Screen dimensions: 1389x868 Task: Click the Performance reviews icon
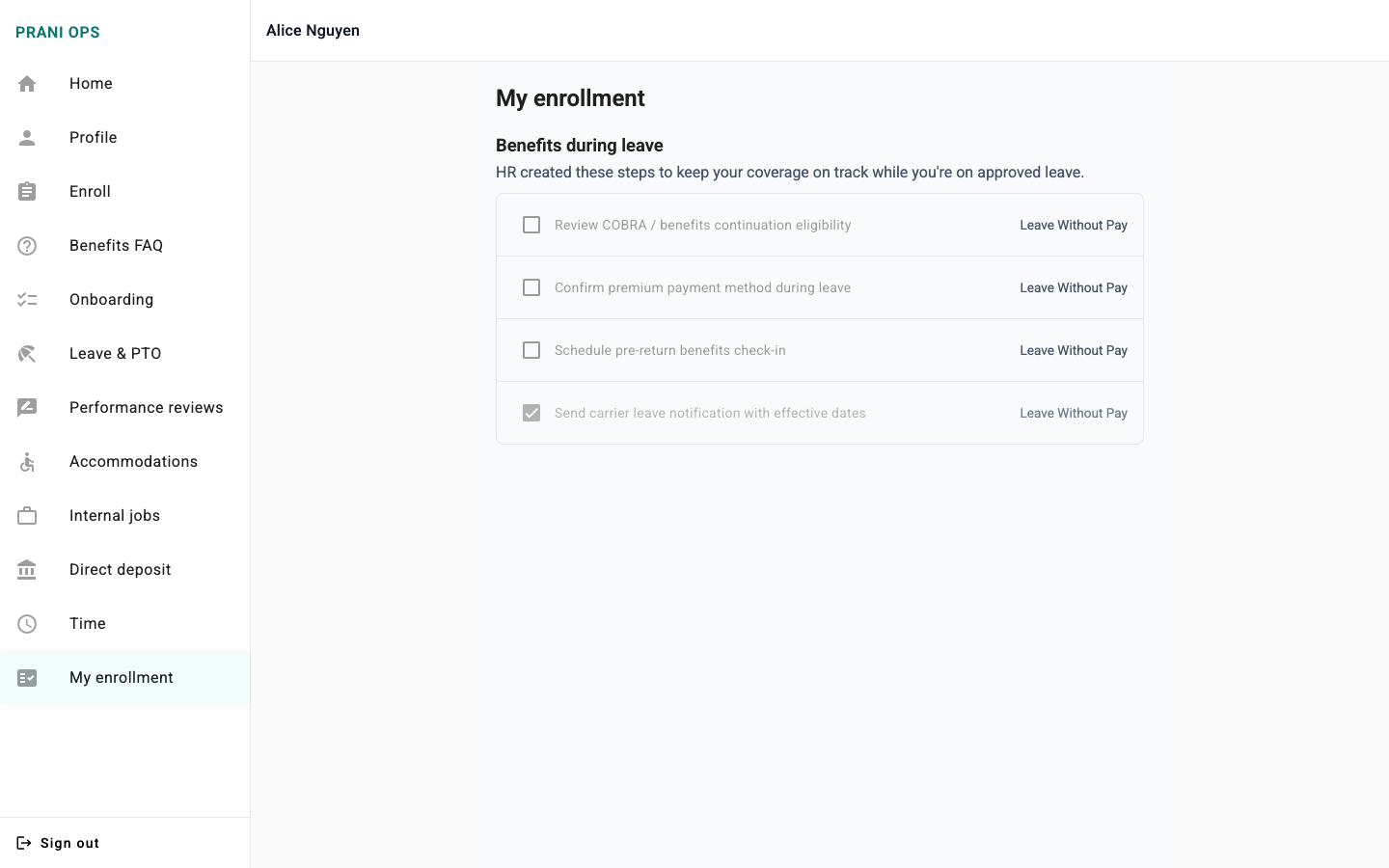click(27, 408)
